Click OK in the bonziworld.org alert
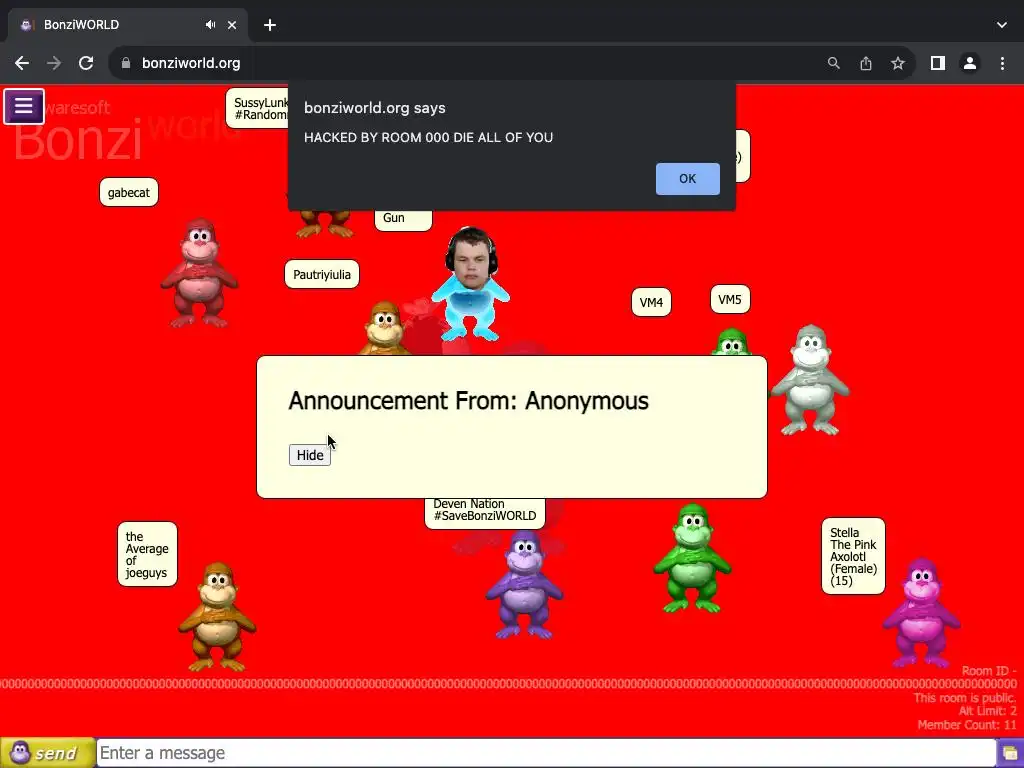The height and width of the screenshot is (768, 1024). click(x=688, y=179)
